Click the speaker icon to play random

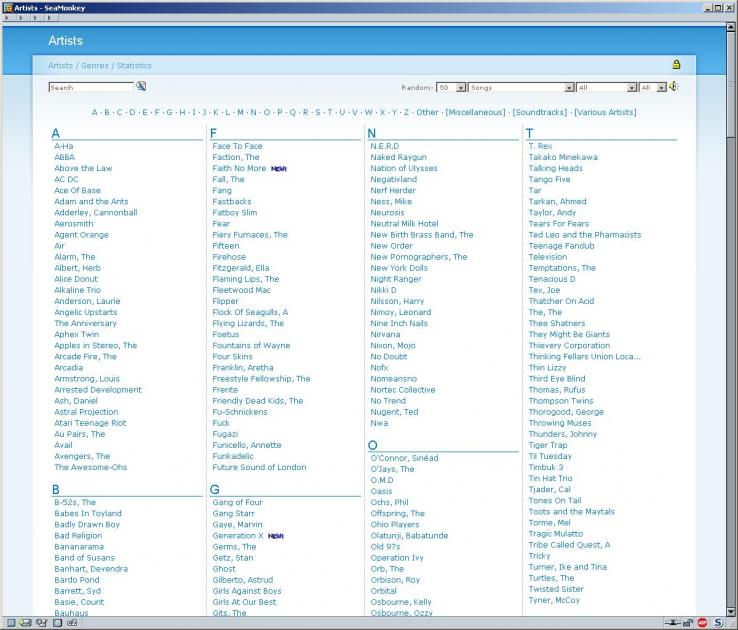pyautogui.click(x=674, y=87)
